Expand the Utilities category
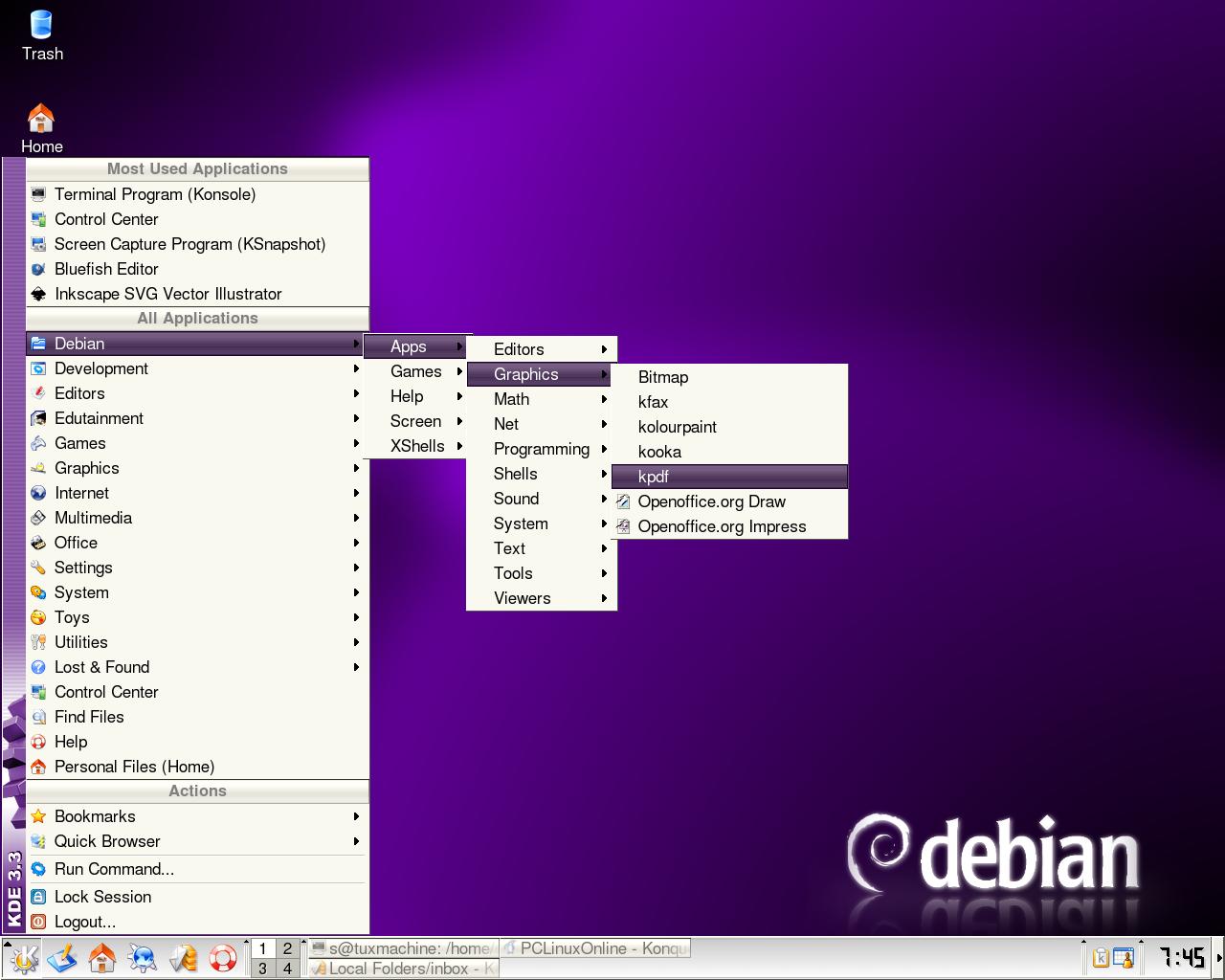Screen dimensions: 1225x980 (x=197, y=642)
